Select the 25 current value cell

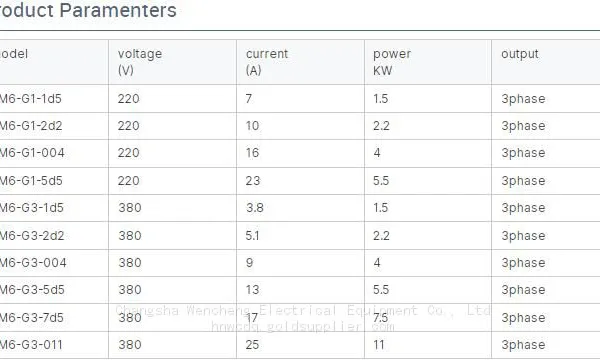click(300, 345)
